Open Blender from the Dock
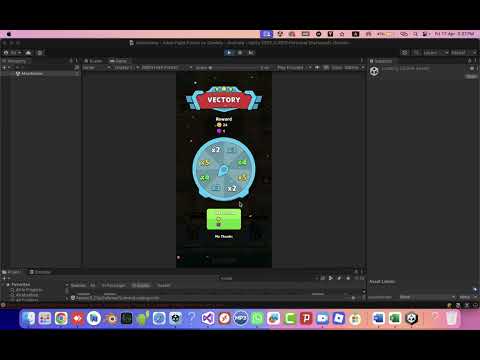 point(110,318)
